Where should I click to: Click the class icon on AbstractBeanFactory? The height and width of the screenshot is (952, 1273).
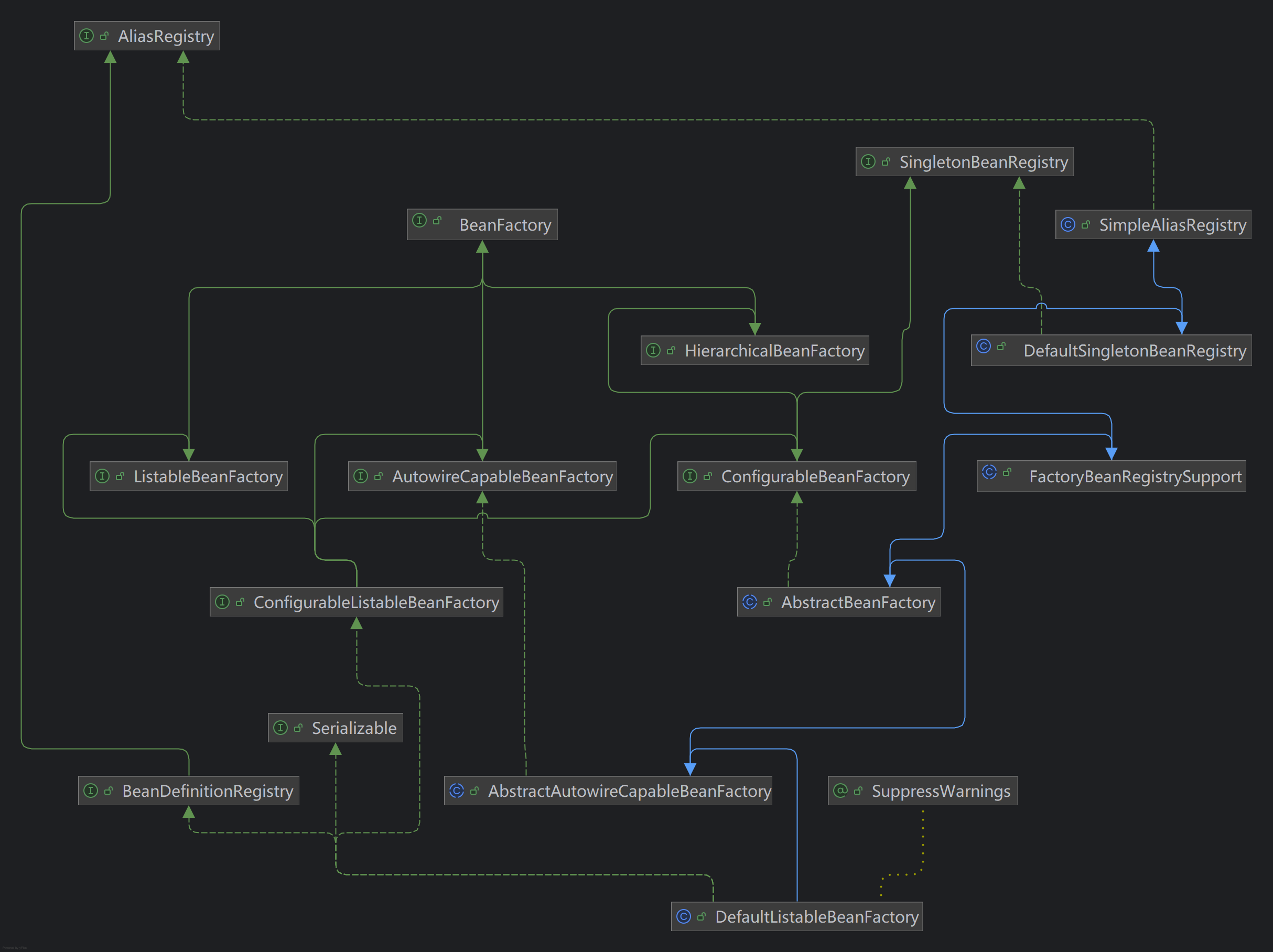751,602
